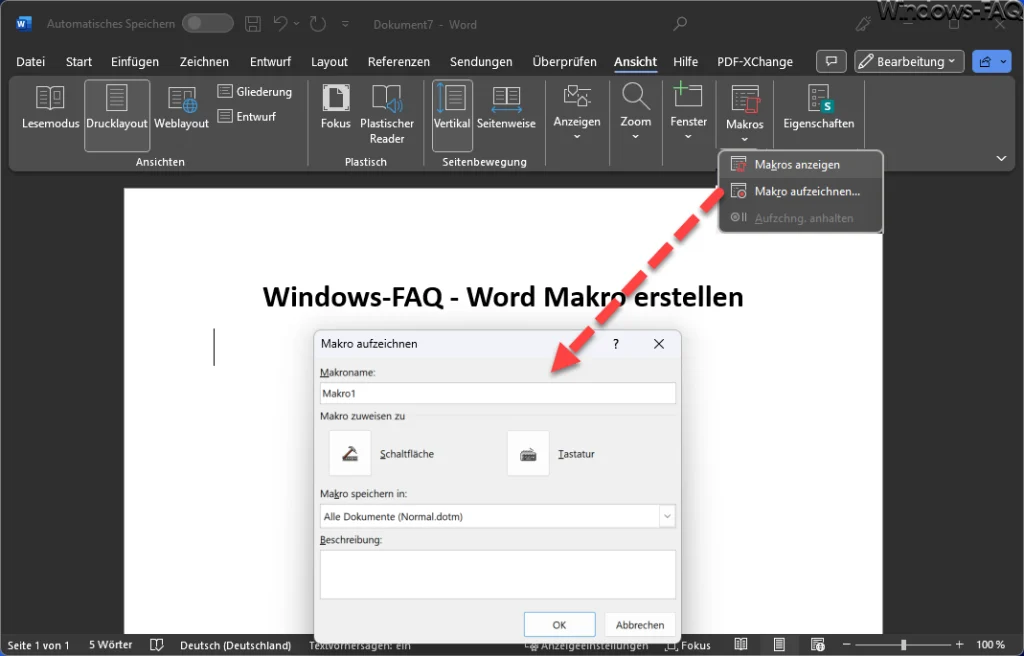Open the search magnifier in title bar

pos(680,24)
